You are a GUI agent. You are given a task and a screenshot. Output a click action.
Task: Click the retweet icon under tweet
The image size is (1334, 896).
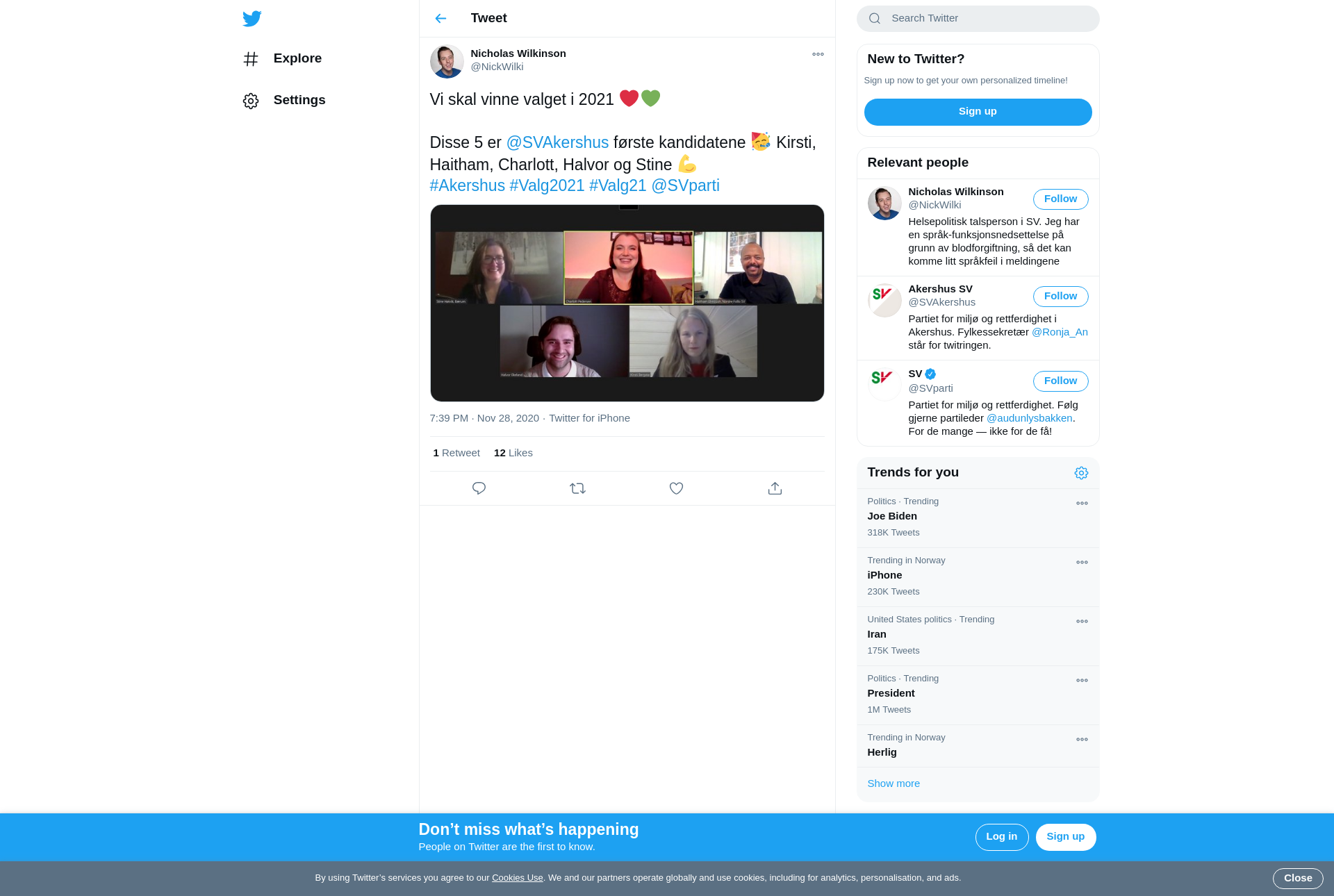coord(577,488)
